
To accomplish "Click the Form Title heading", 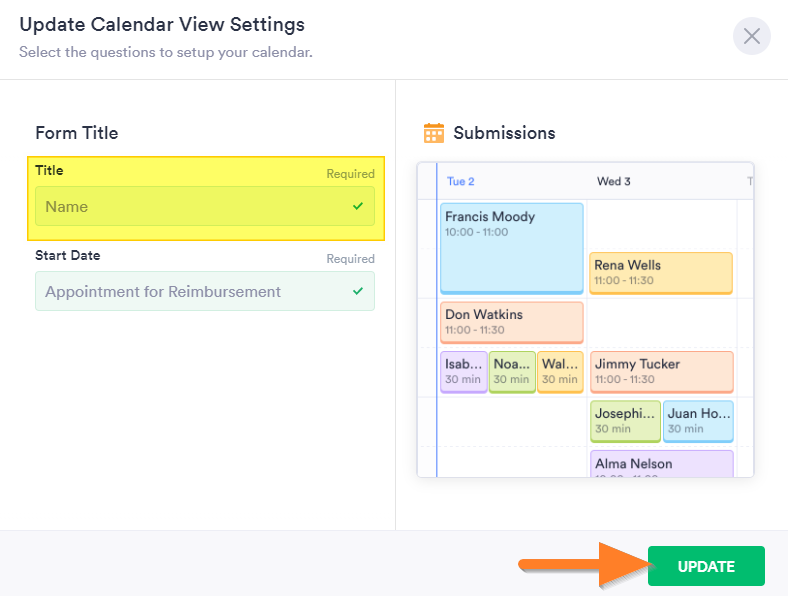I will point(77,133).
